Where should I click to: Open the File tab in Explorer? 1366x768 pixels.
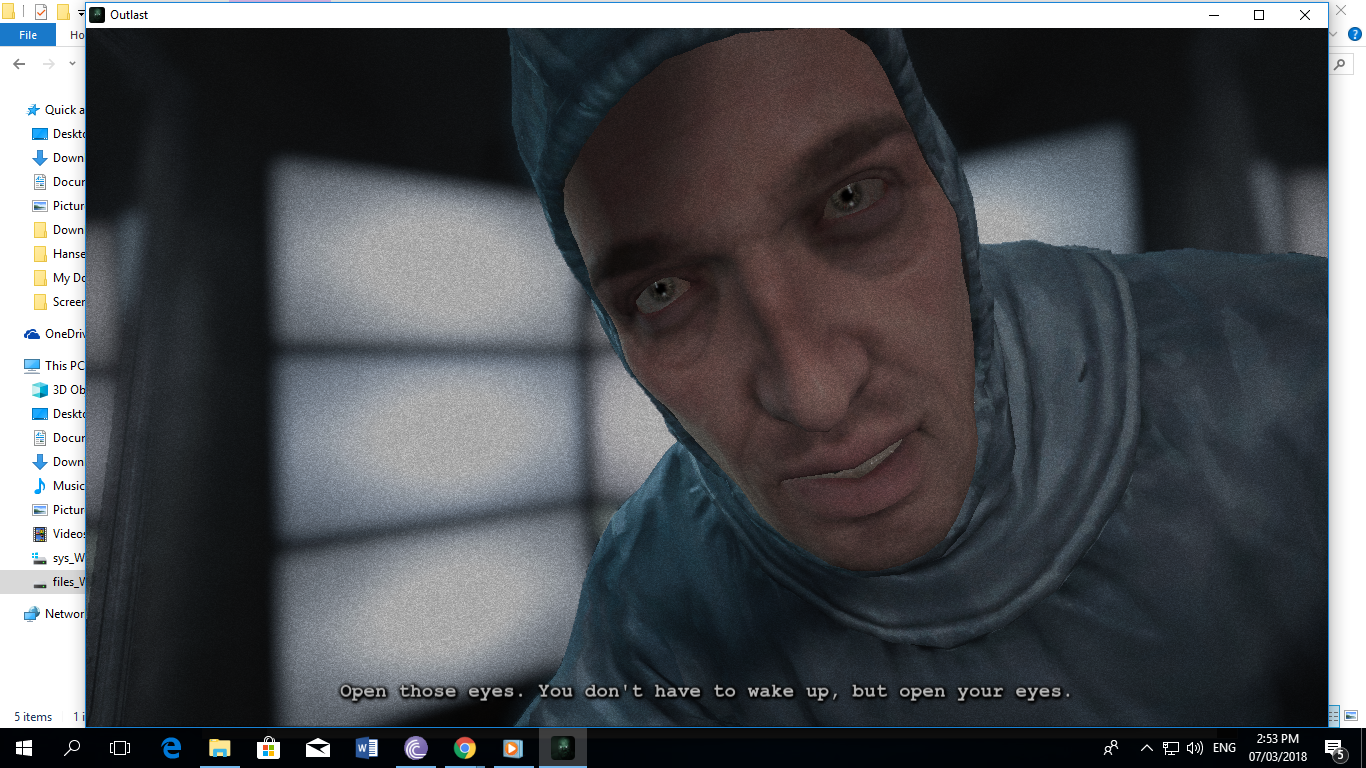[28, 35]
